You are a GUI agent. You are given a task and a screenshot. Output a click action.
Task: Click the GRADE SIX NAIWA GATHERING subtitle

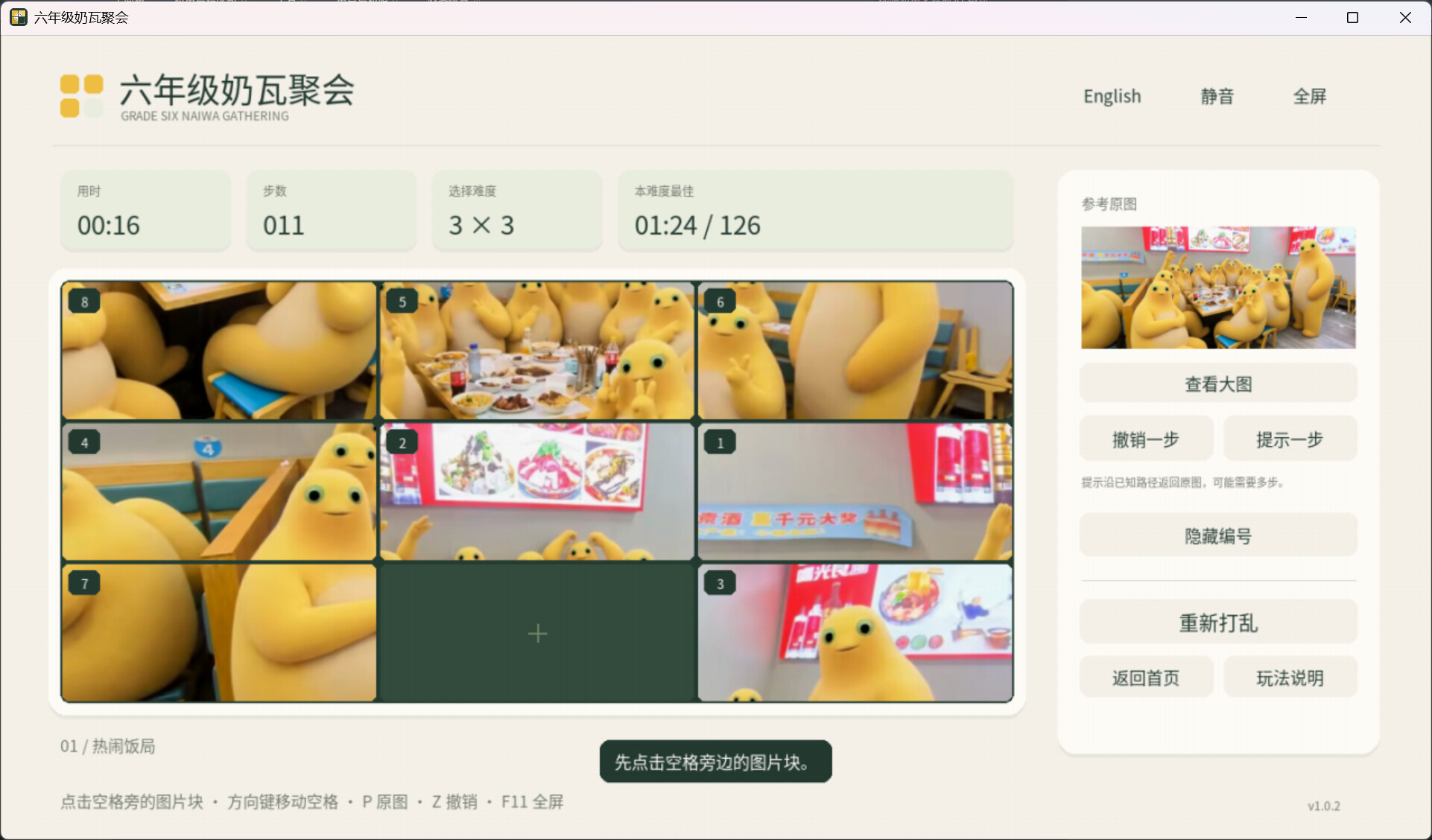[x=204, y=116]
